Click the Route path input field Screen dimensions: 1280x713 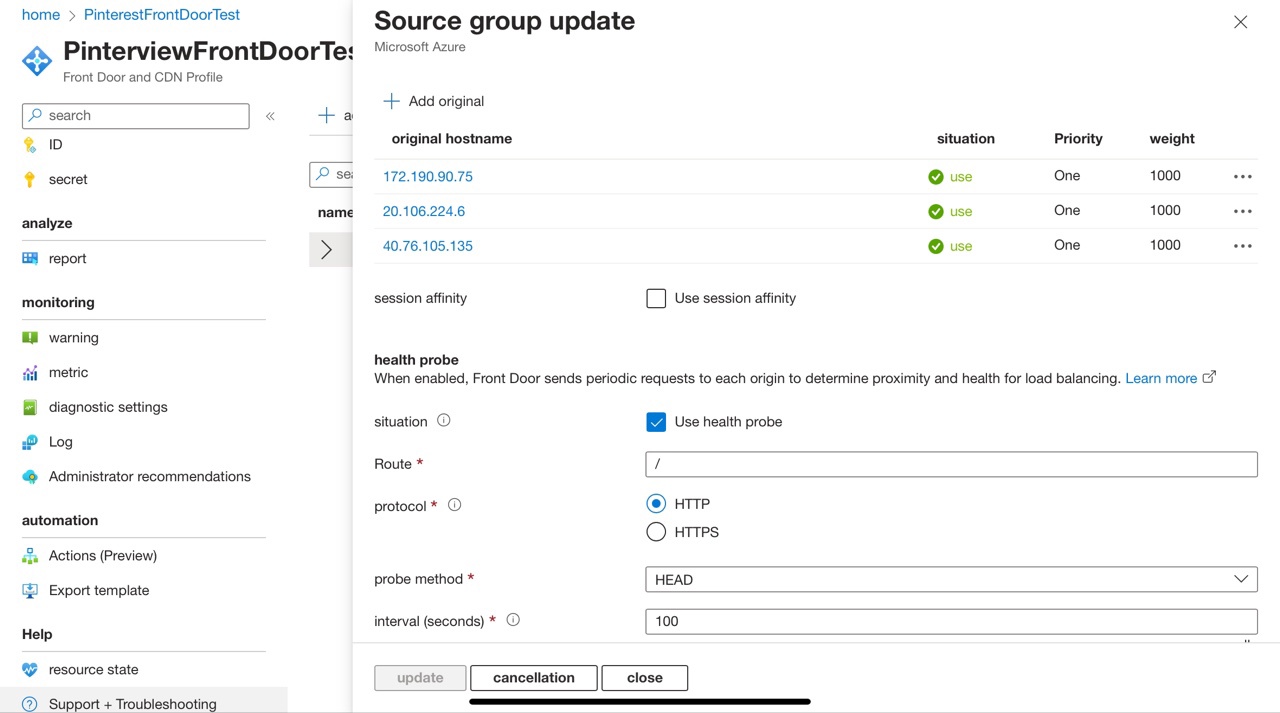(951, 464)
